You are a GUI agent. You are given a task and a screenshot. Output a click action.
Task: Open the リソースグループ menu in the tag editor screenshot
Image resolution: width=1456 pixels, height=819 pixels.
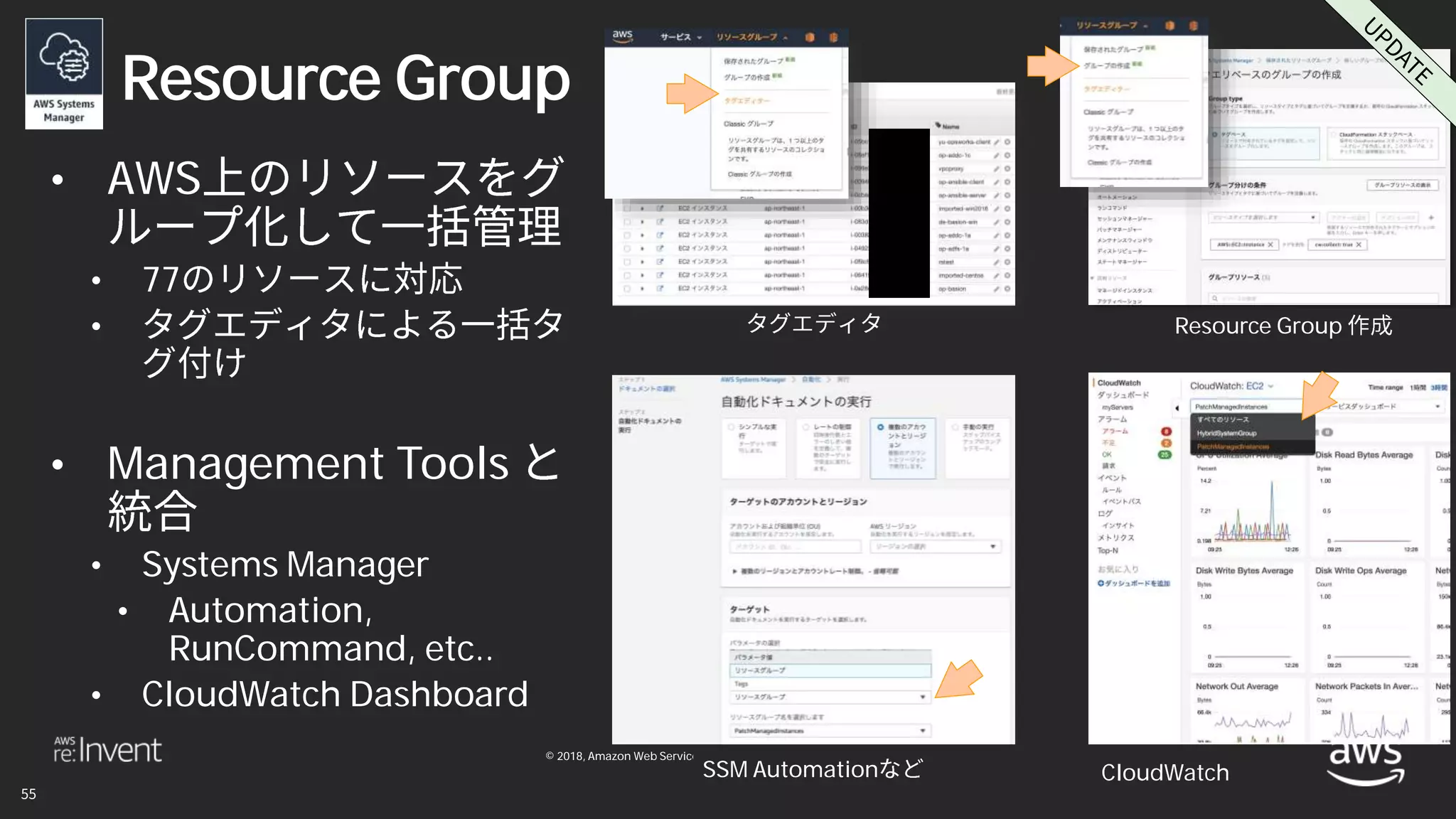(751, 37)
